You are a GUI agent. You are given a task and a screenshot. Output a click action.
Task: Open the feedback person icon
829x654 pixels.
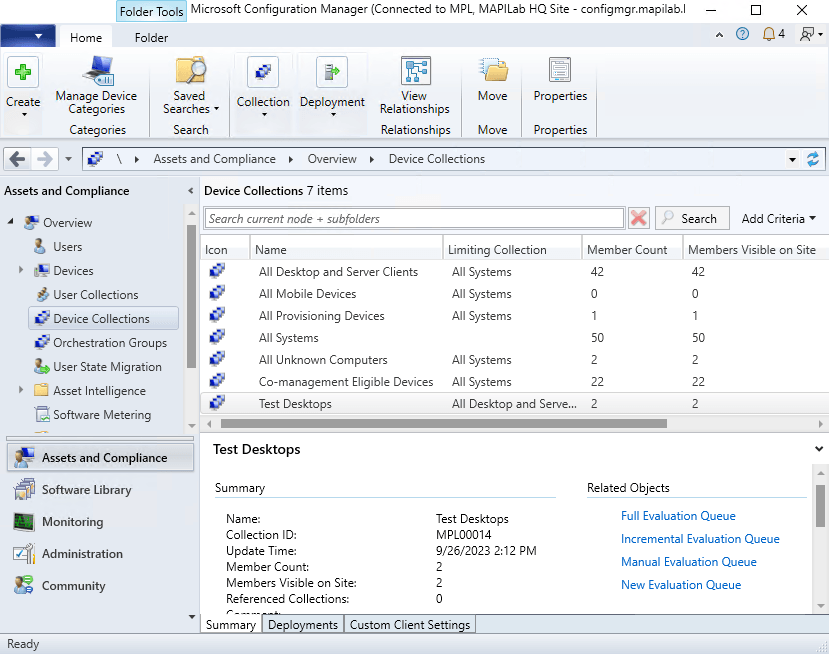tap(807, 34)
